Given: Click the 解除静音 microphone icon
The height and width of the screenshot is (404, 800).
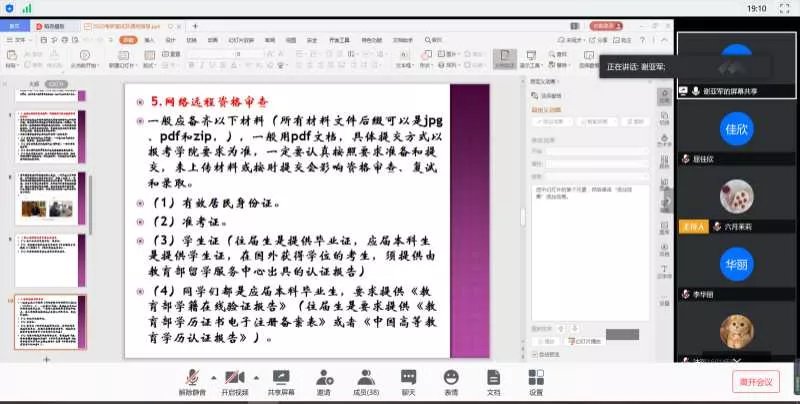Looking at the screenshot, I should (194, 377).
